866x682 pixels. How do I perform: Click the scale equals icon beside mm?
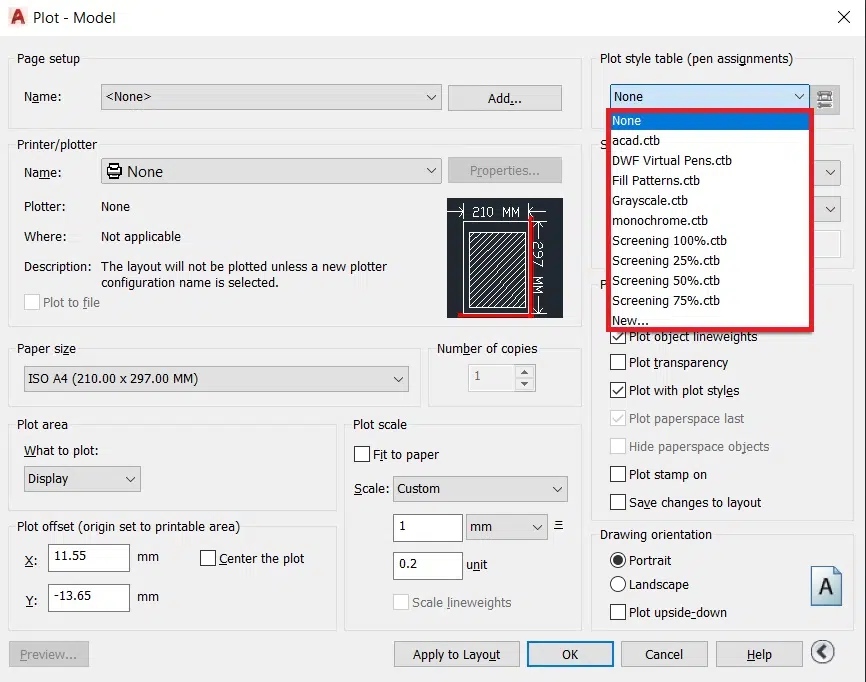coord(559,526)
